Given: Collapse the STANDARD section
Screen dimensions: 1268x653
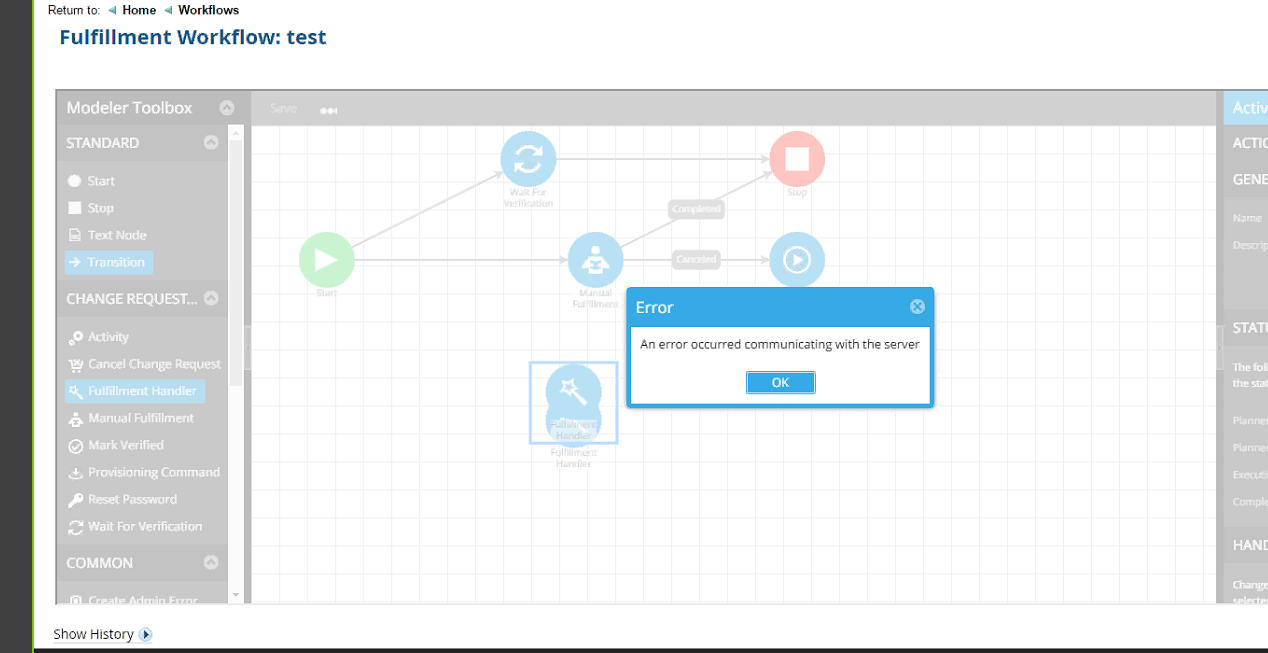Looking at the screenshot, I should pyautogui.click(x=211, y=142).
